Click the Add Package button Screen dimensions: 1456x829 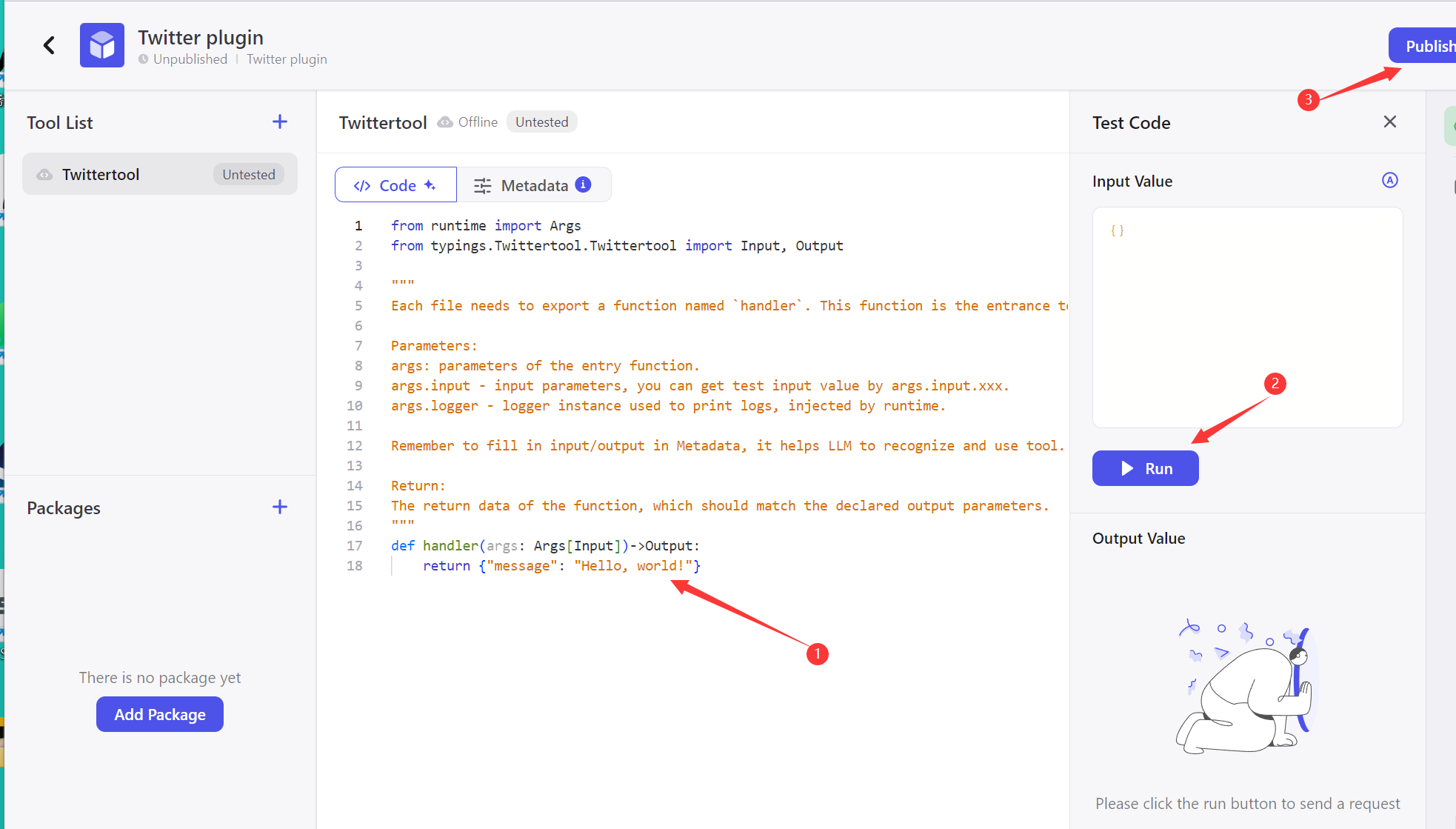pos(160,714)
